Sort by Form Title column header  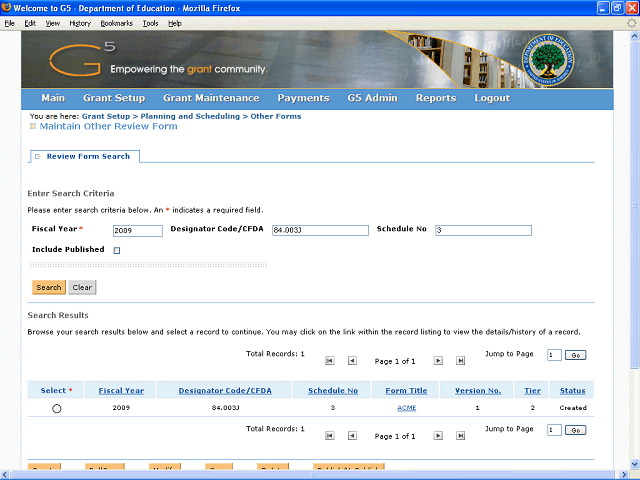[x=406, y=391]
